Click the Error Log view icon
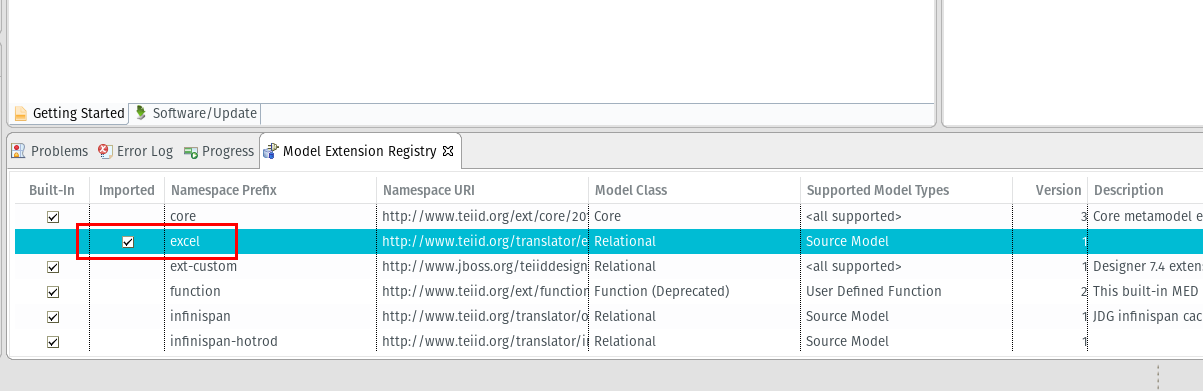 (x=105, y=151)
